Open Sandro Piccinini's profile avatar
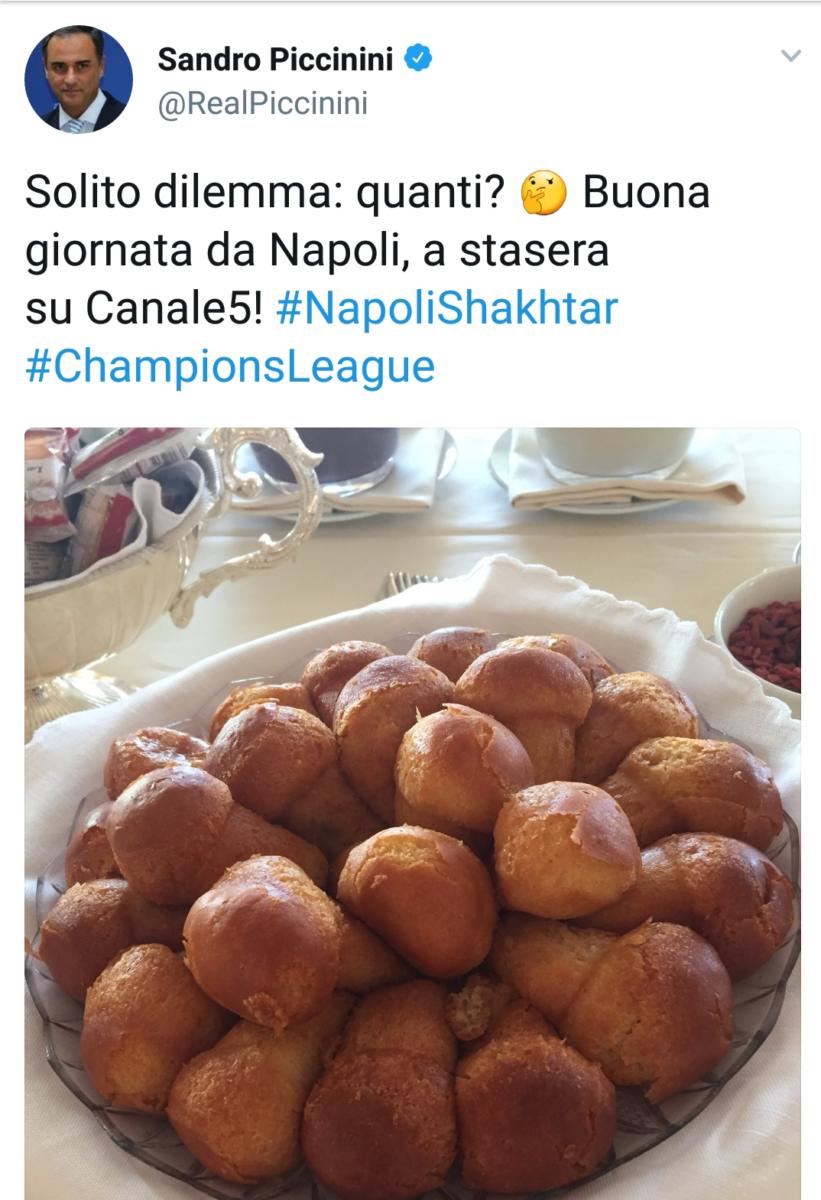821x1200 pixels. click(78, 79)
